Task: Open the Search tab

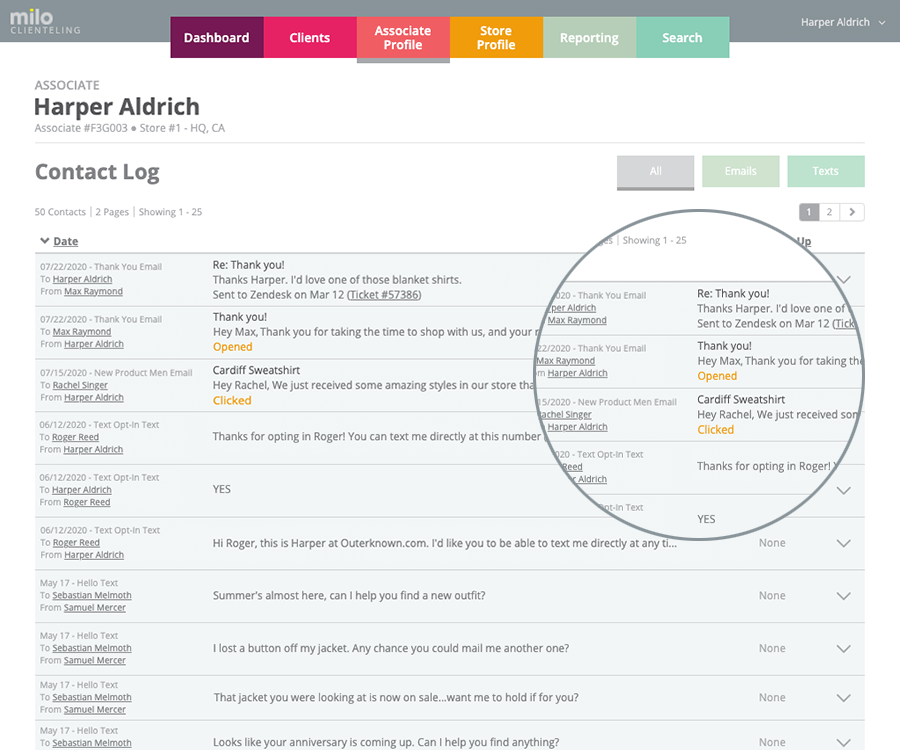Action: tap(682, 37)
